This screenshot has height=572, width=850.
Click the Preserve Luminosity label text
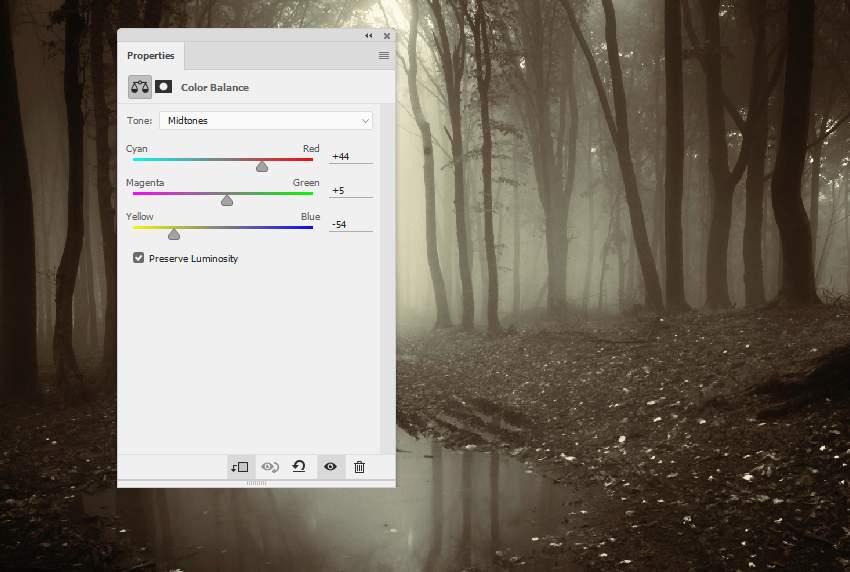(194, 259)
